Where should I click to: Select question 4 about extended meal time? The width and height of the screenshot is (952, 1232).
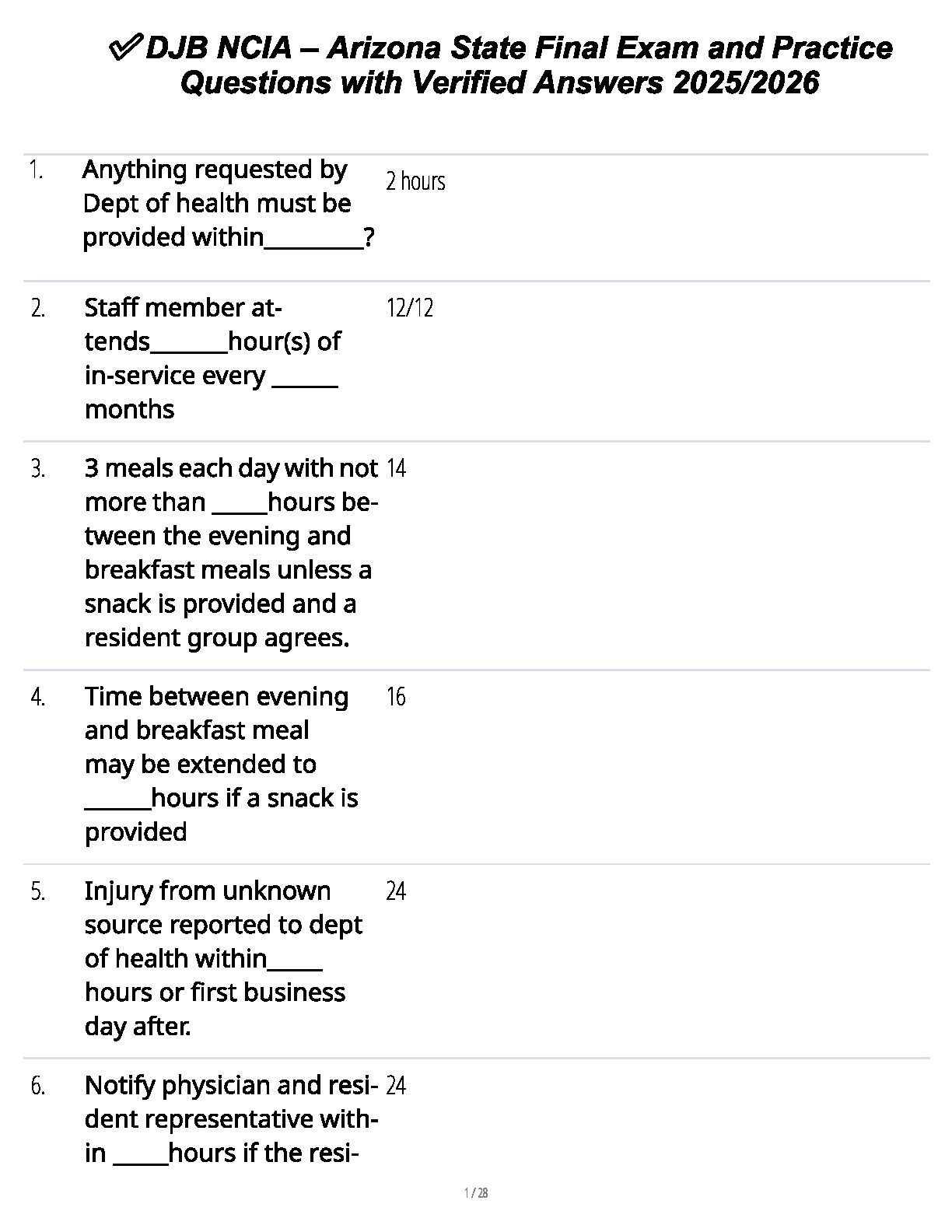pyautogui.click(x=221, y=764)
